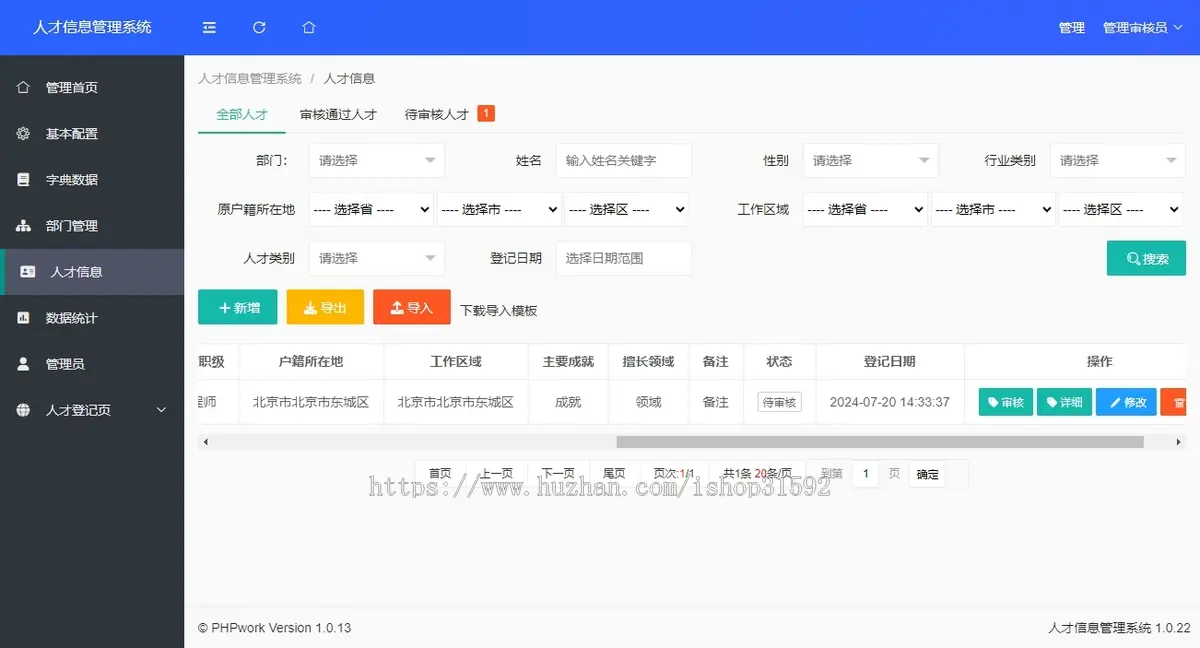Click the horizontal table scrollbar thumb

(x=880, y=442)
